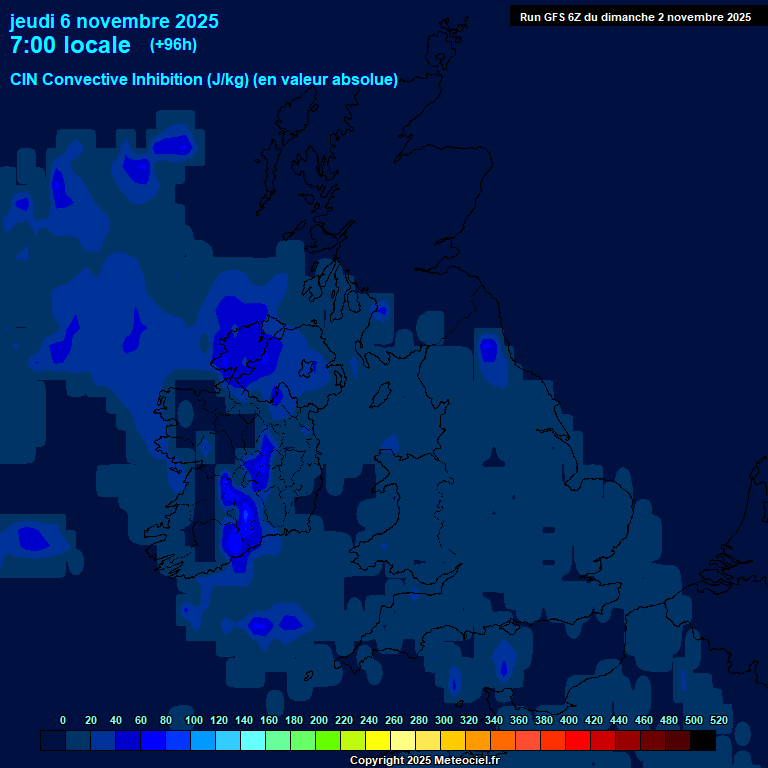The width and height of the screenshot is (768, 768).
Task: Click the 520 value on the legend scale
Action: coord(718,720)
